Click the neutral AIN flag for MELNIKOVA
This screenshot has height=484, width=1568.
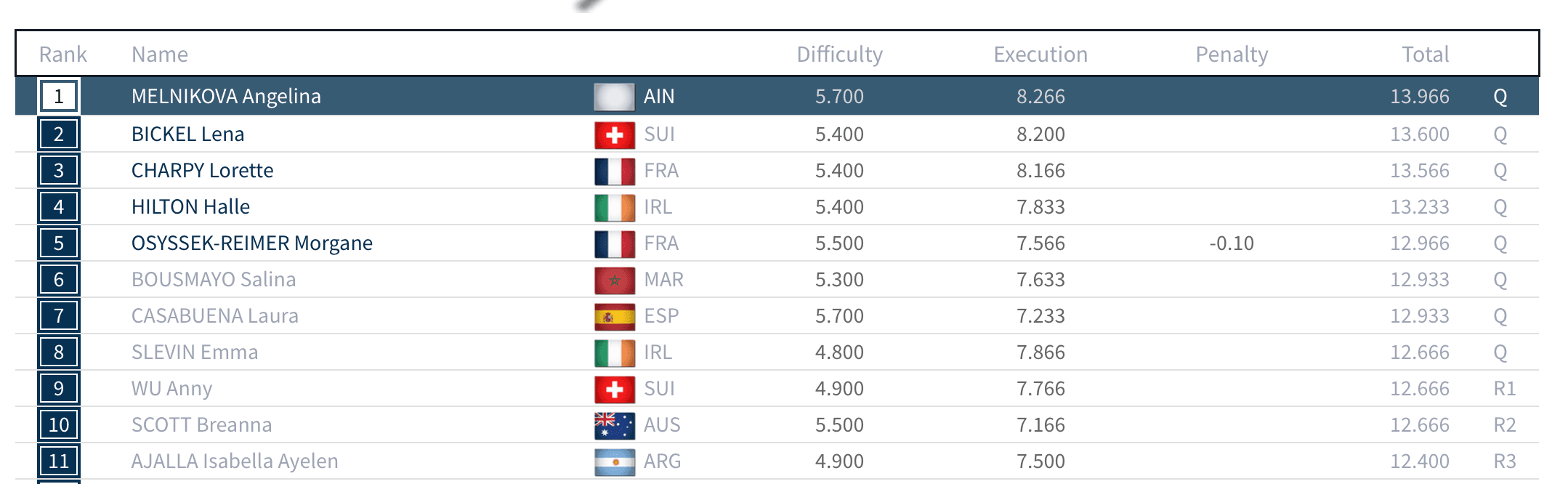[x=615, y=97]
